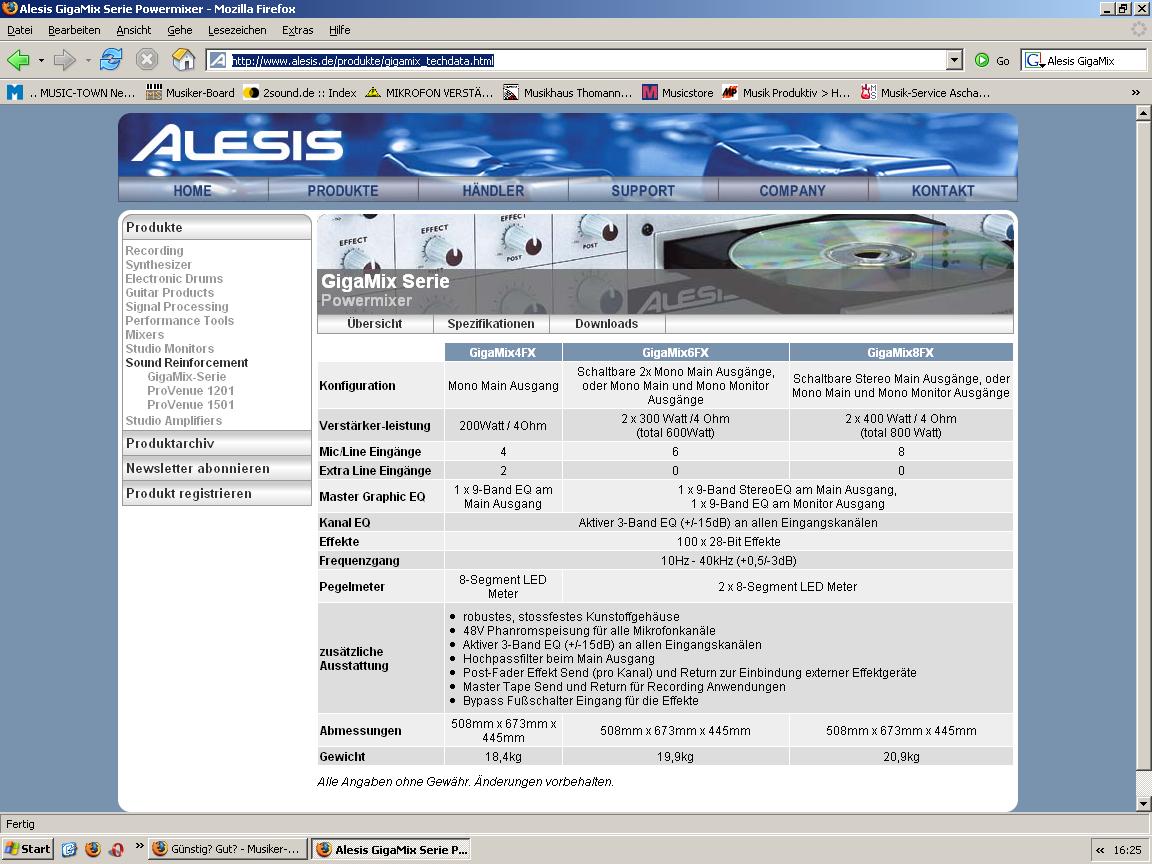The height and width of the screenshot is (864, 1152).
Task: Open the Electronic Drums category link
Action: [174, 278]
